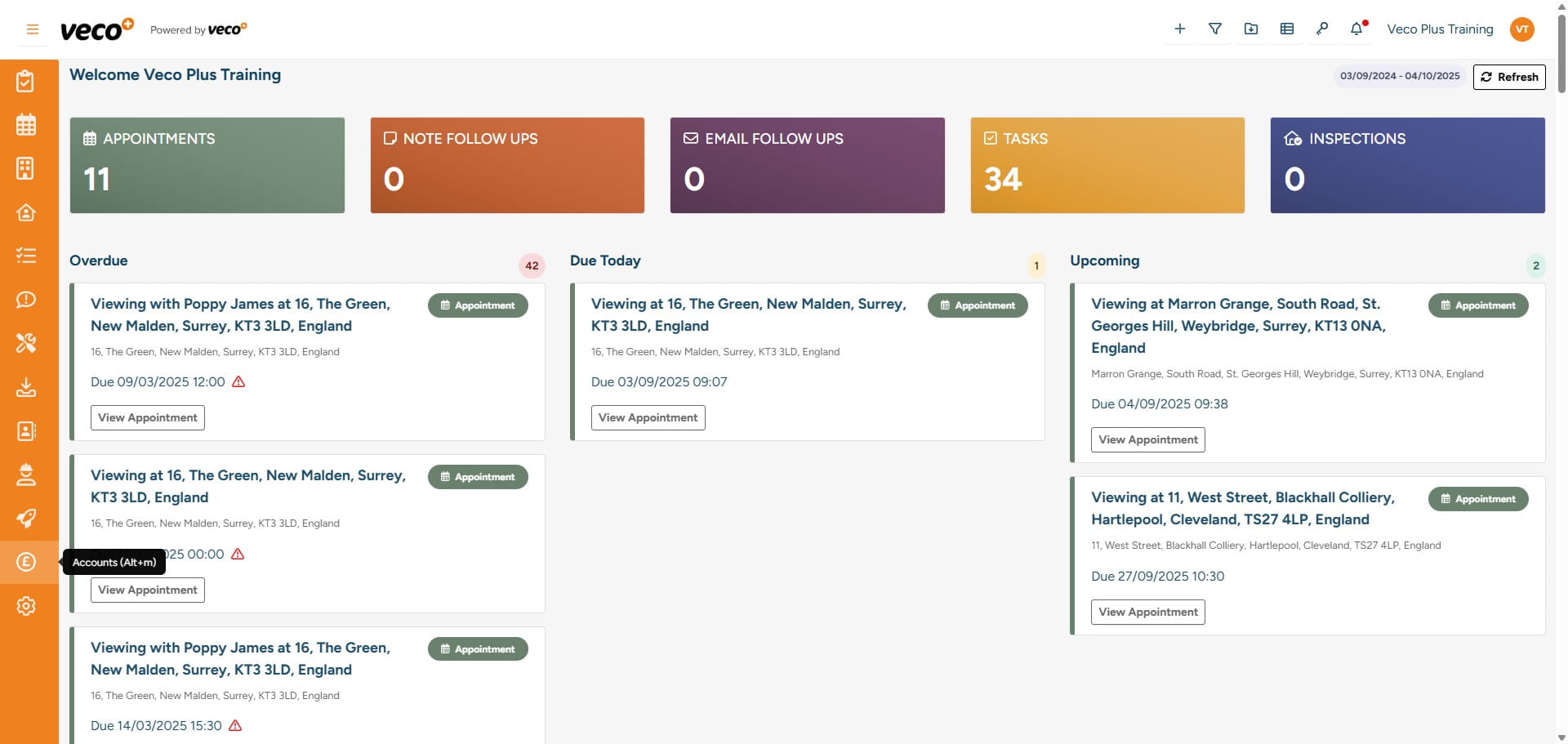Open the Accounts pound-sign sidebar icon
Viewport: 1568px width, 744px height.
(x=26, y=562)
